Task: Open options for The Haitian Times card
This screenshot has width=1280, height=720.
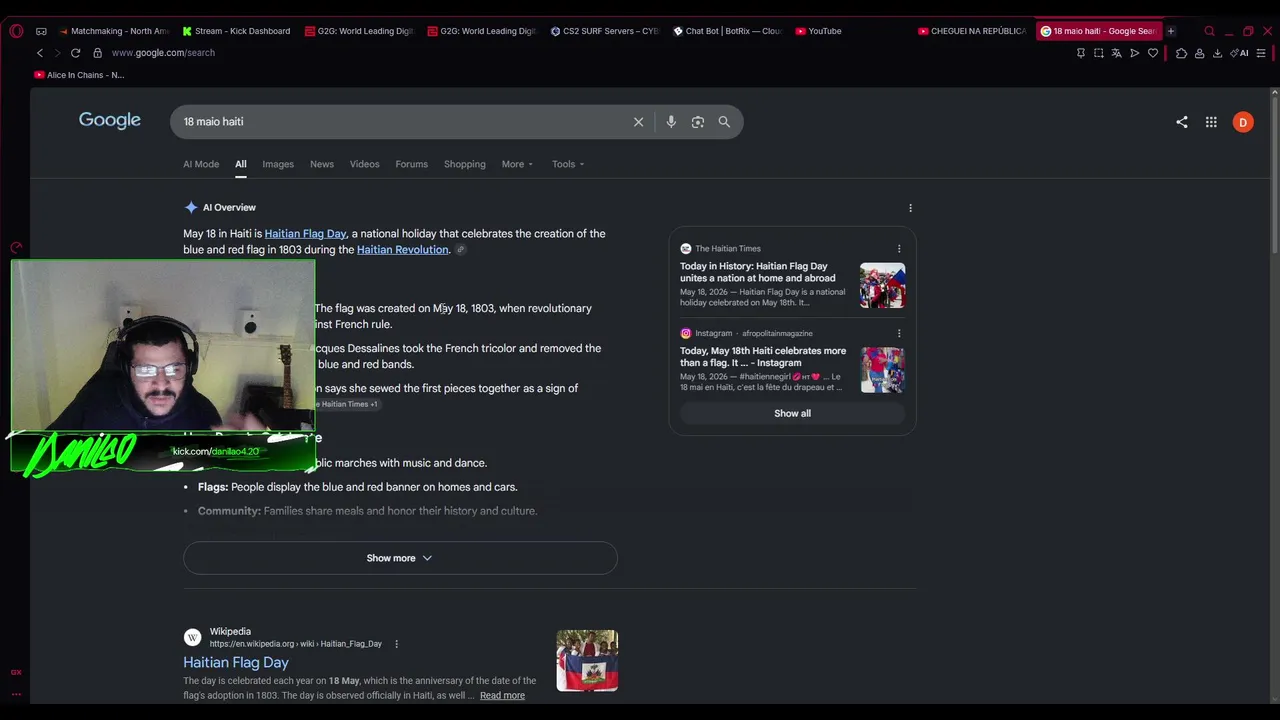Action: [x=899, y=249]
